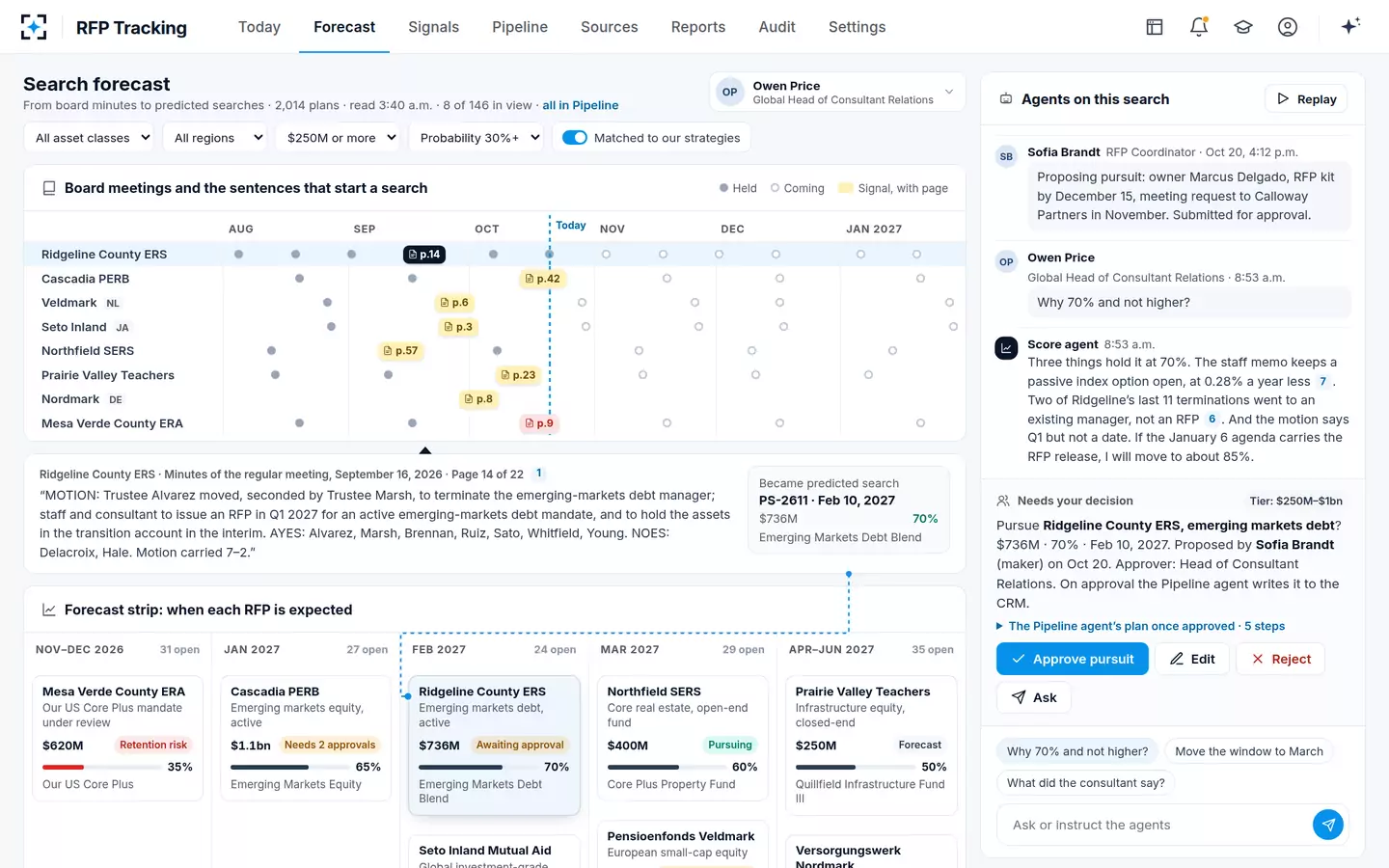The height and width of the screenshot is (868, 1389).
Task: Select the Ridgeline County ERS forecast card
Action: pos(495,746)
